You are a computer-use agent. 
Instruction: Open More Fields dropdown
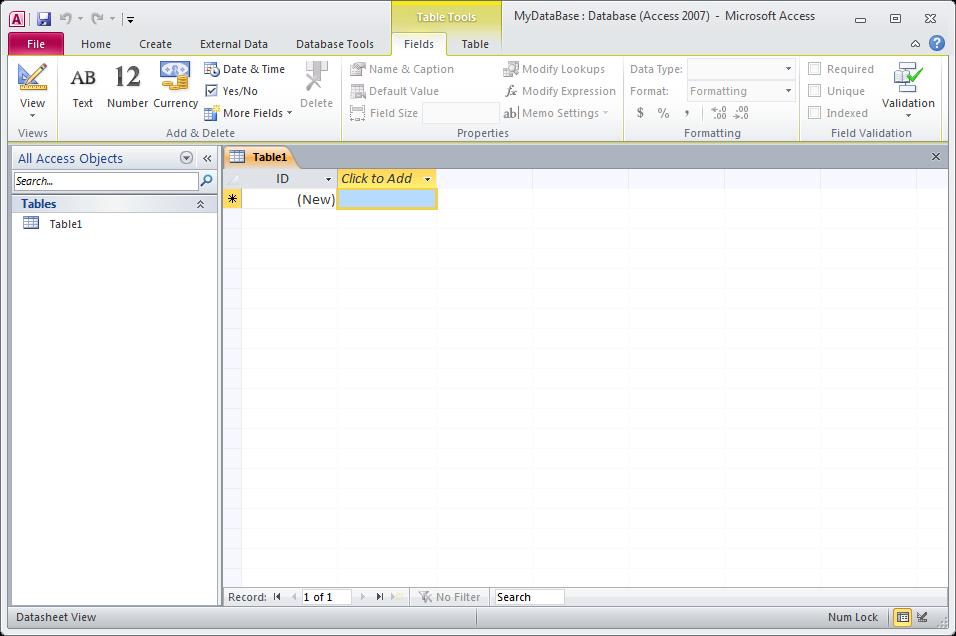coord(248,113)
